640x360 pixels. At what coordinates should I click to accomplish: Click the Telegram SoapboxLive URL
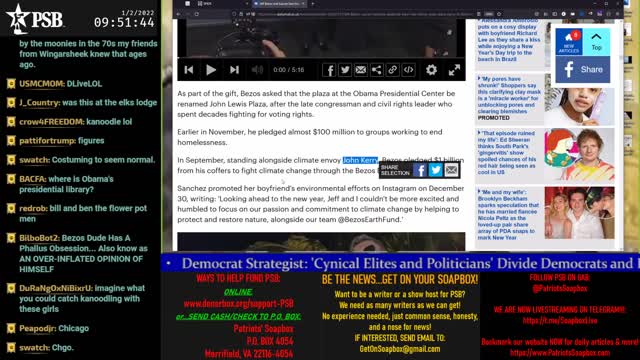(560, 320)
